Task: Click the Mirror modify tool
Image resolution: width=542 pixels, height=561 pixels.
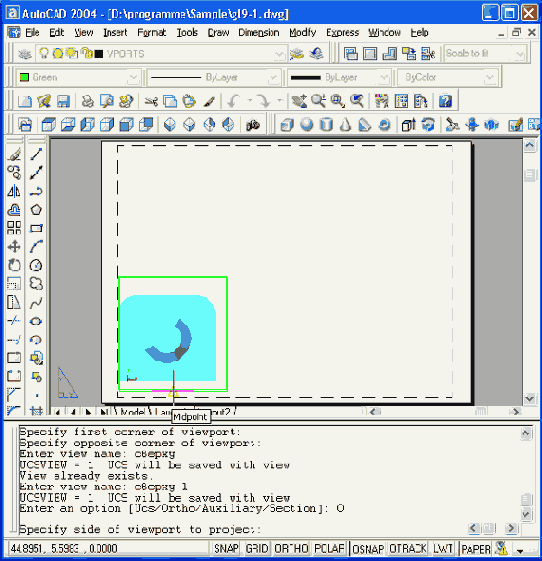Action: click(14, 191)
